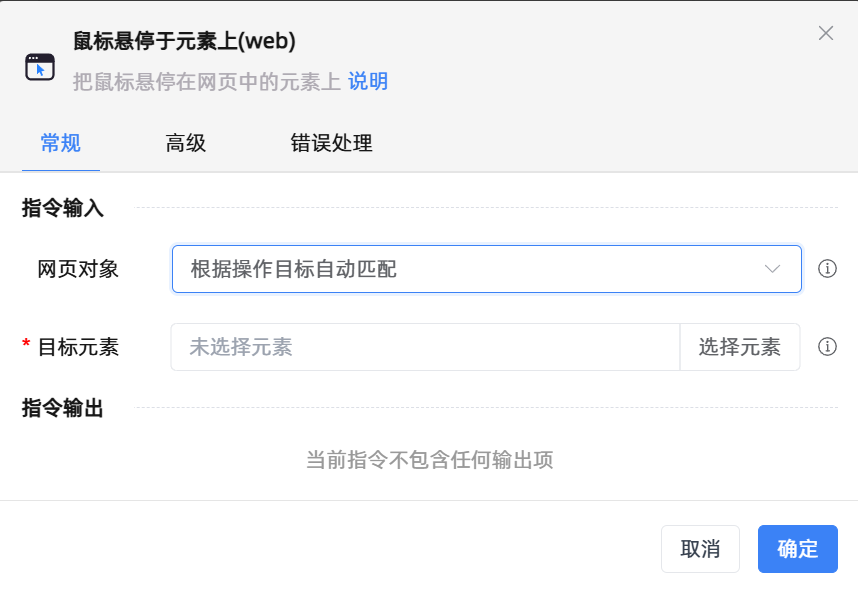Click the info icon beside 网页对象
The height and width of the screenshot is (593, 858).
coord(827,269)
